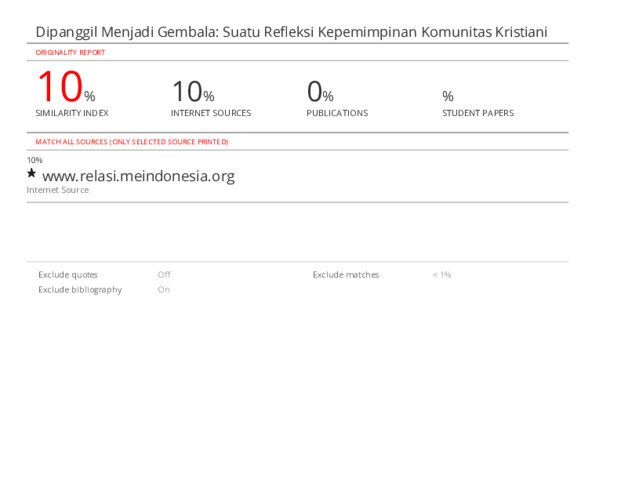Open the www.relasi.meindonesia.org source link
The width and height of the screenshot is (621, 480).
pyautogui.click(x=138, y=176)
